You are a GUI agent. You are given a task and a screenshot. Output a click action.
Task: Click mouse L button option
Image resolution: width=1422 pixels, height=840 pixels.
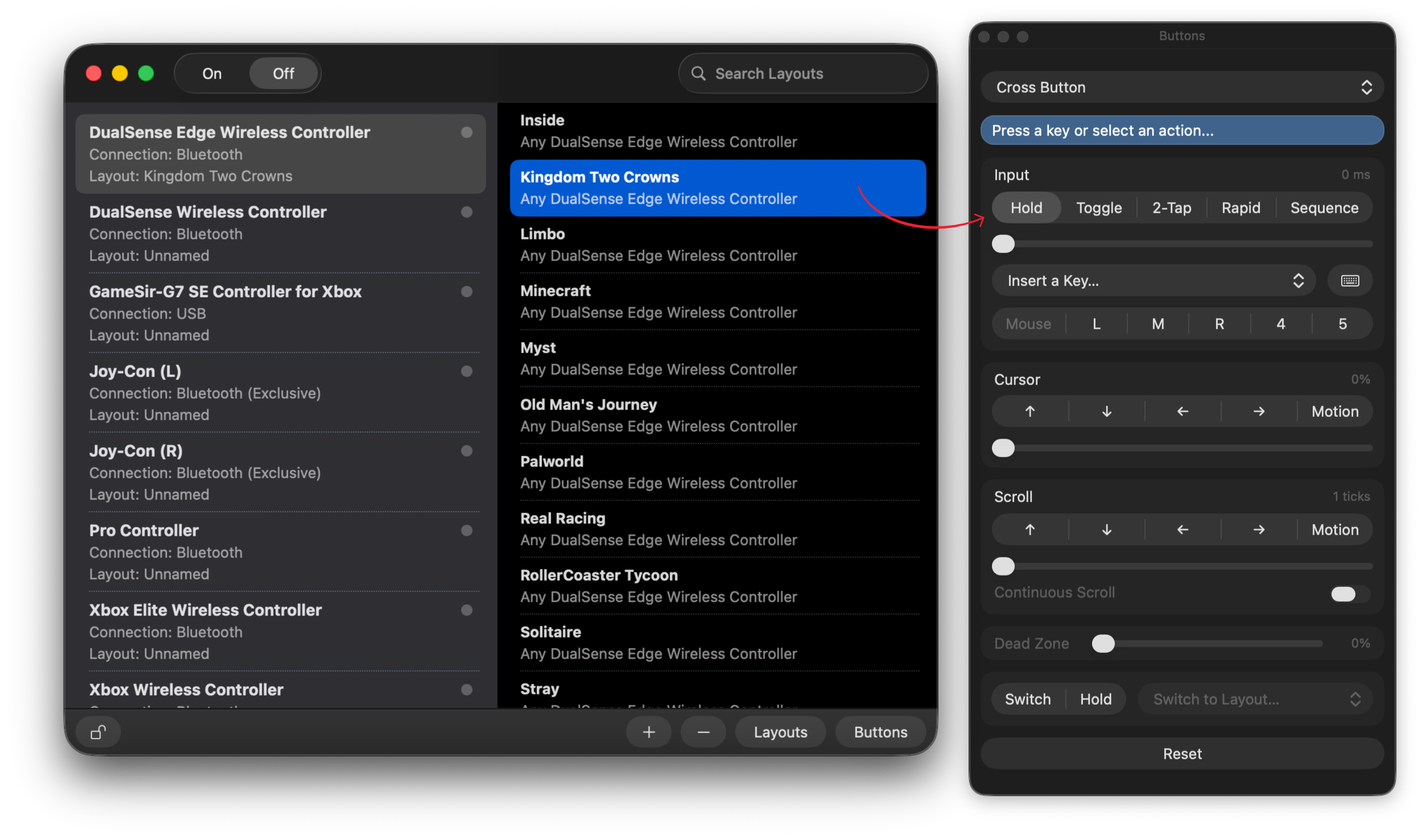(1096, 324)
